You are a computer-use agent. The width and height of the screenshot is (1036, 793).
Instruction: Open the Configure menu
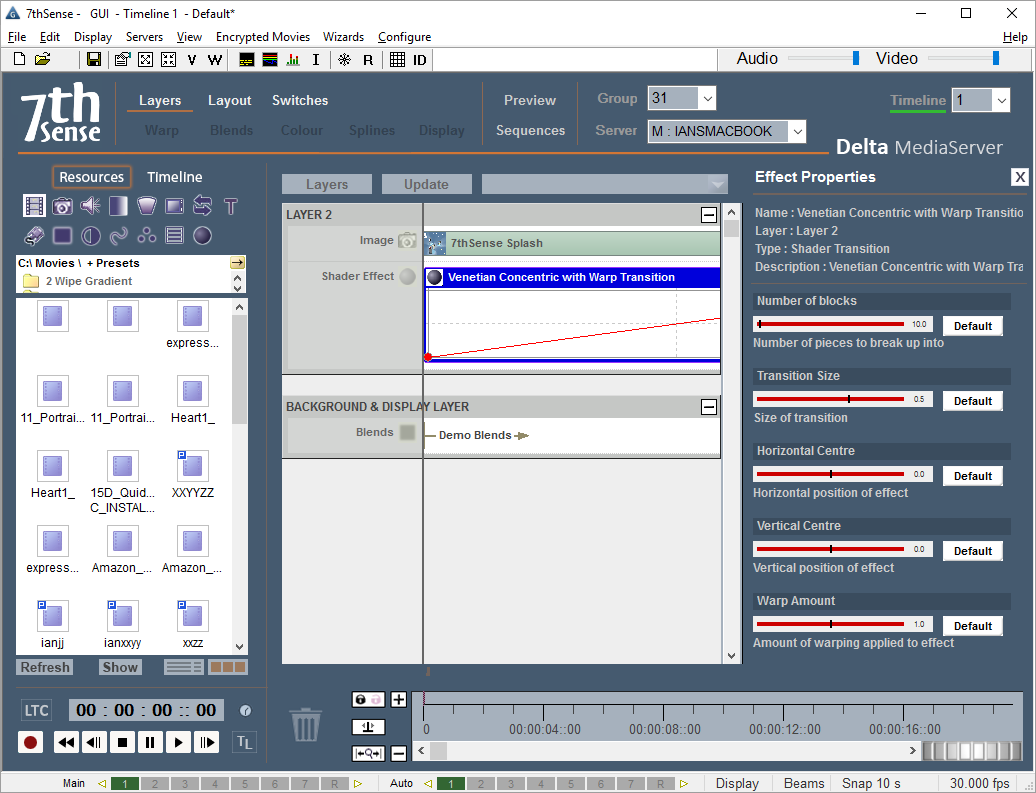404,37
